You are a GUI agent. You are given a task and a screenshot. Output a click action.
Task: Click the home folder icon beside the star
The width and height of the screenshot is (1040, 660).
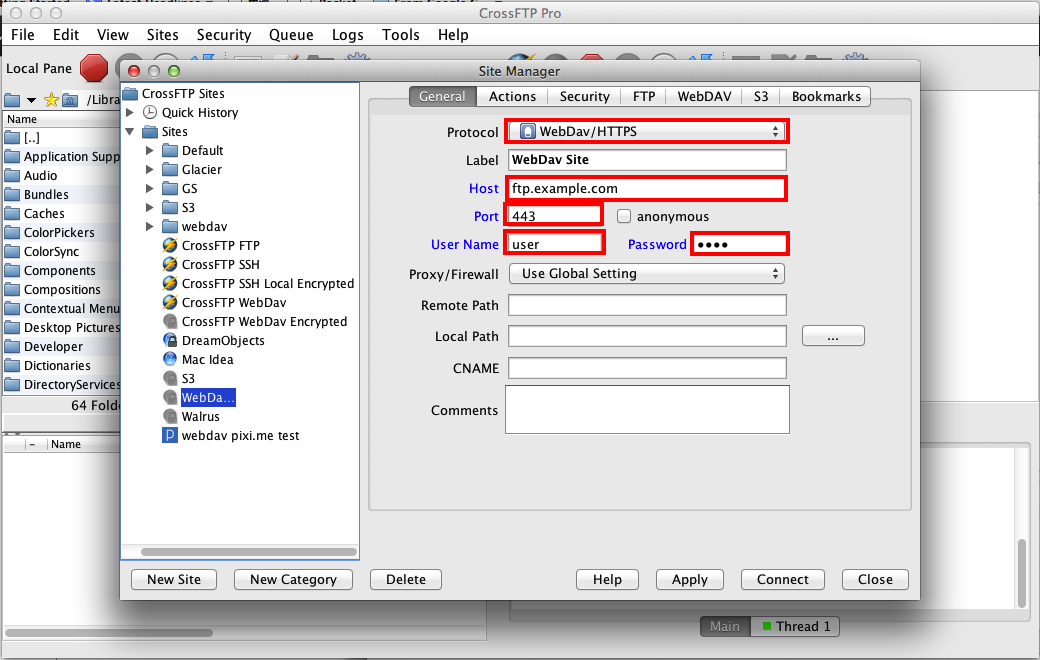70,100
